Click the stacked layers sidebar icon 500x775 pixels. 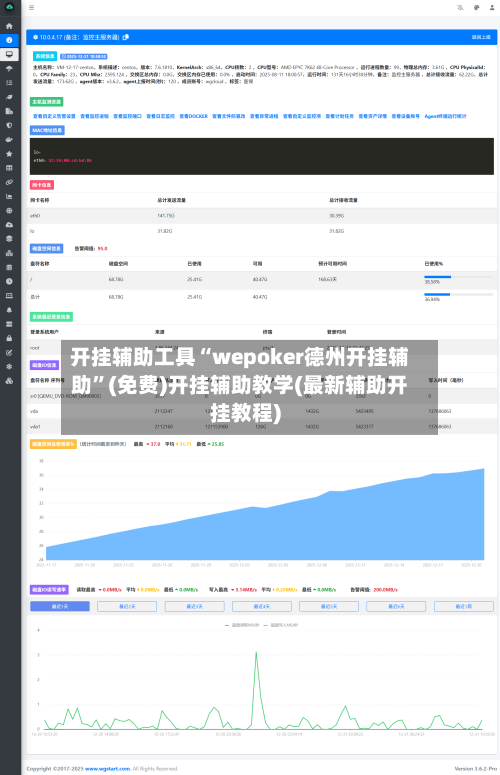9,239
